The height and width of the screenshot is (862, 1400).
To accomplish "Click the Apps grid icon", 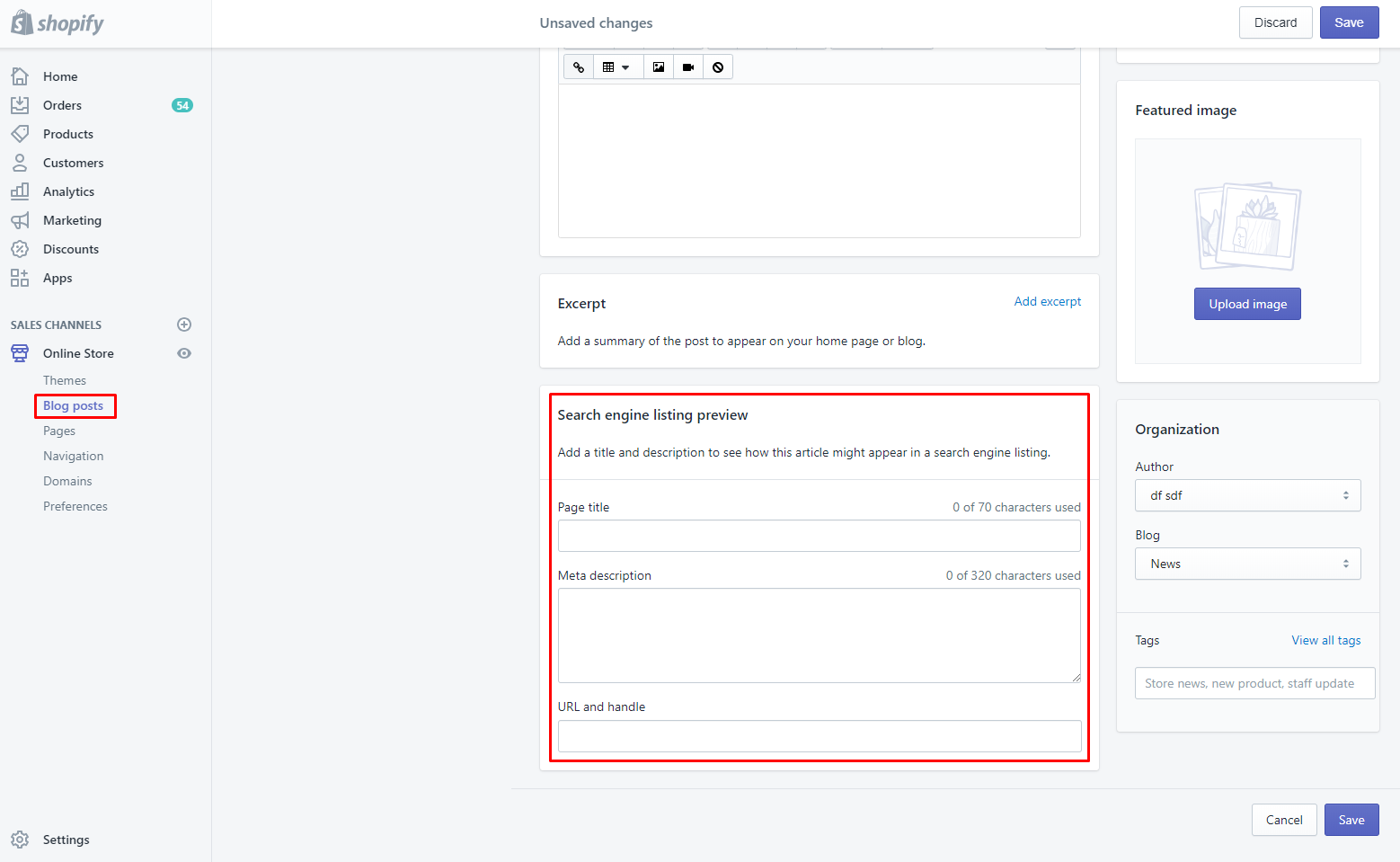I will pos(20,278).
